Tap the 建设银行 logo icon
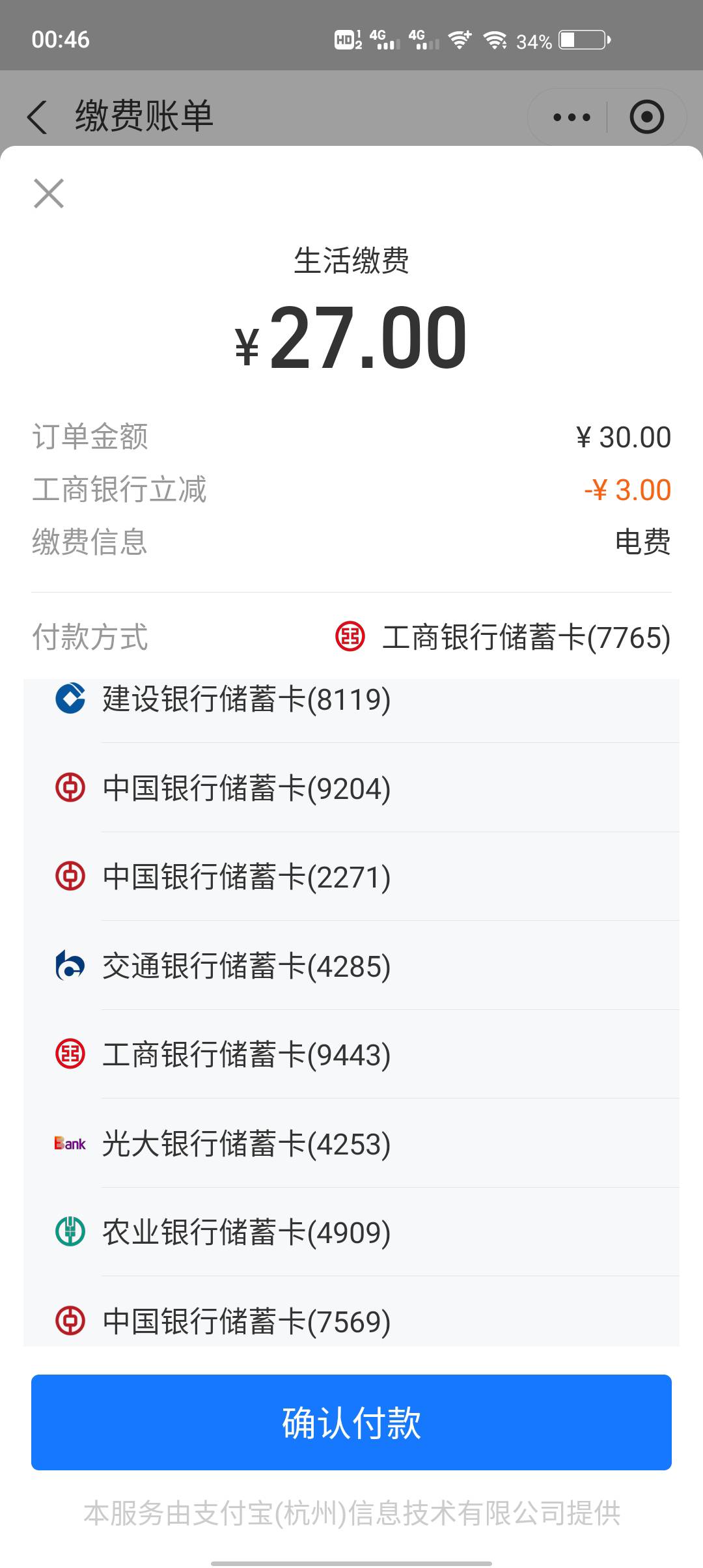 (x=70, y=699)
